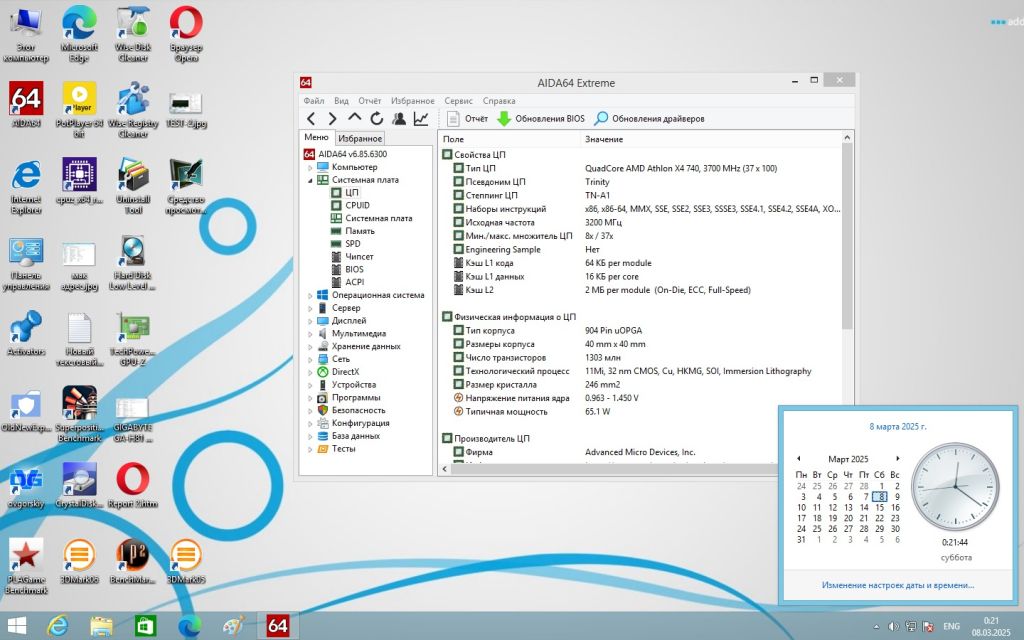Viewport: 1024px width, 640px height.
Task: Open Internet Explorer from the taskbar
Action: [58, 626]
